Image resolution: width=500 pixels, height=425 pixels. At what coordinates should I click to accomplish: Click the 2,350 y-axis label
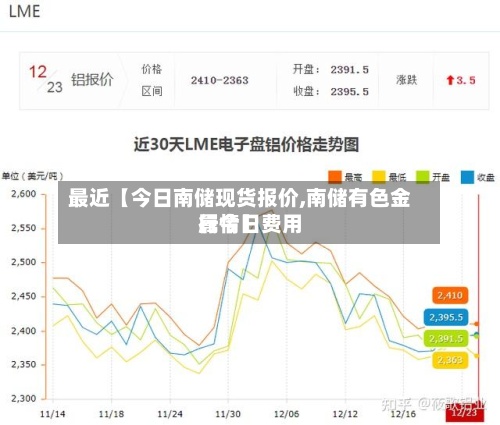pos(24,364)
